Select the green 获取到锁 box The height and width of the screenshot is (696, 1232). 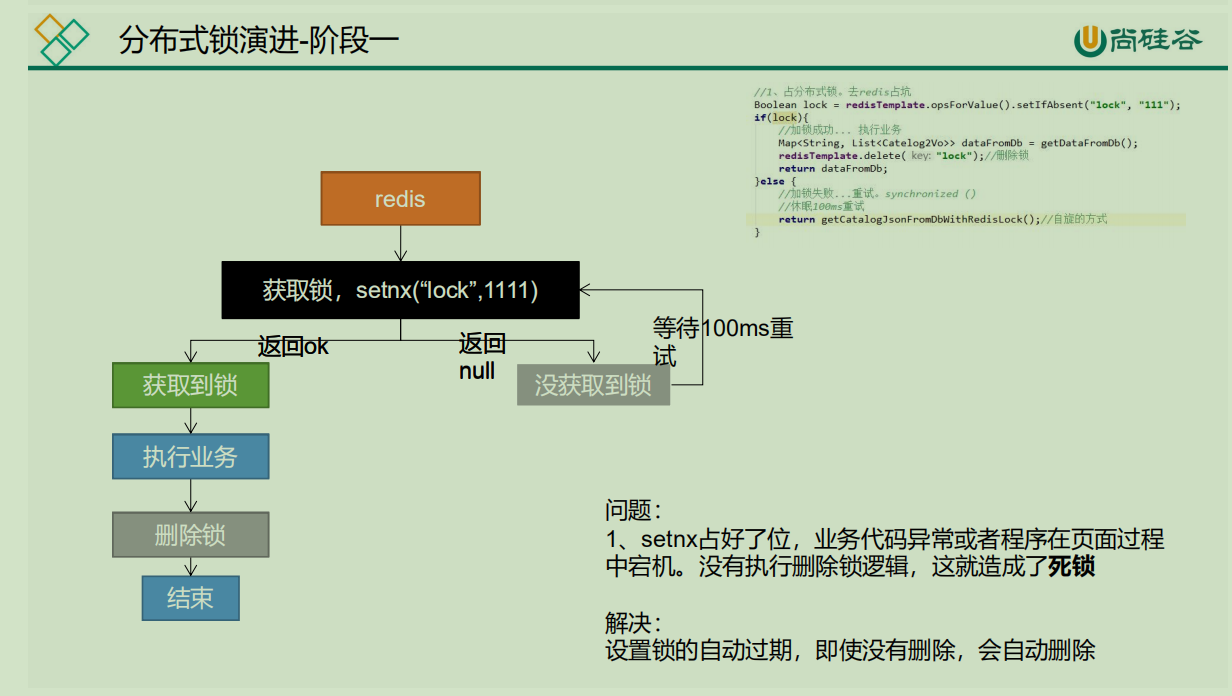[x=190, y=385]
